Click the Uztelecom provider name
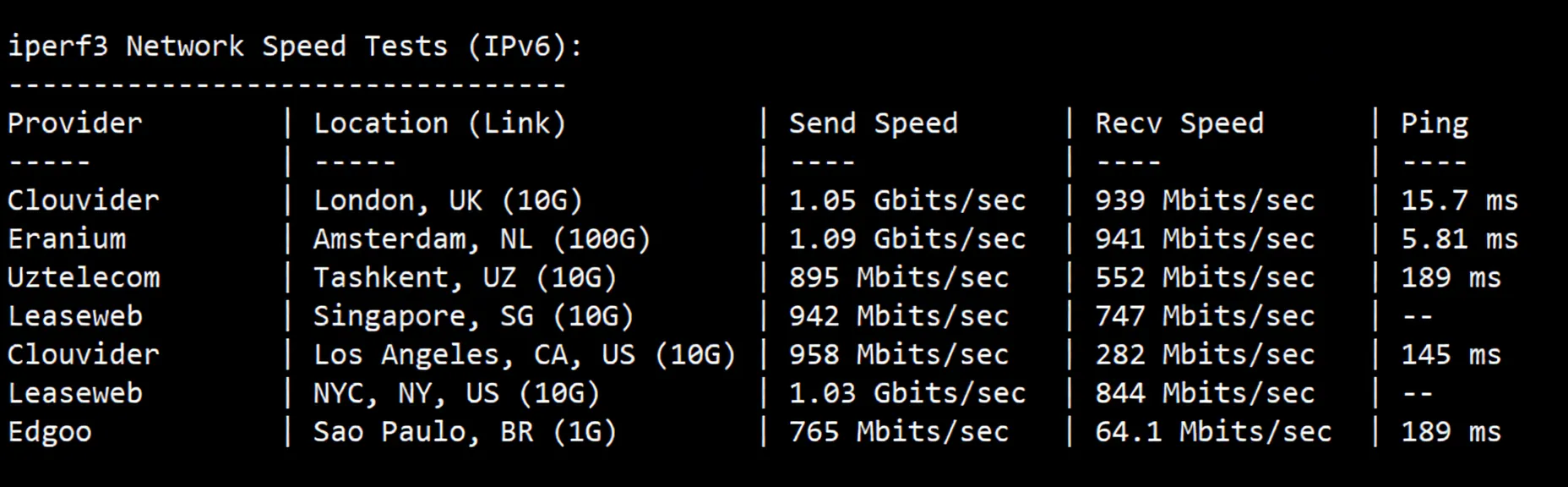This screenshot has width=1568, height=487. tap(84, 278)
